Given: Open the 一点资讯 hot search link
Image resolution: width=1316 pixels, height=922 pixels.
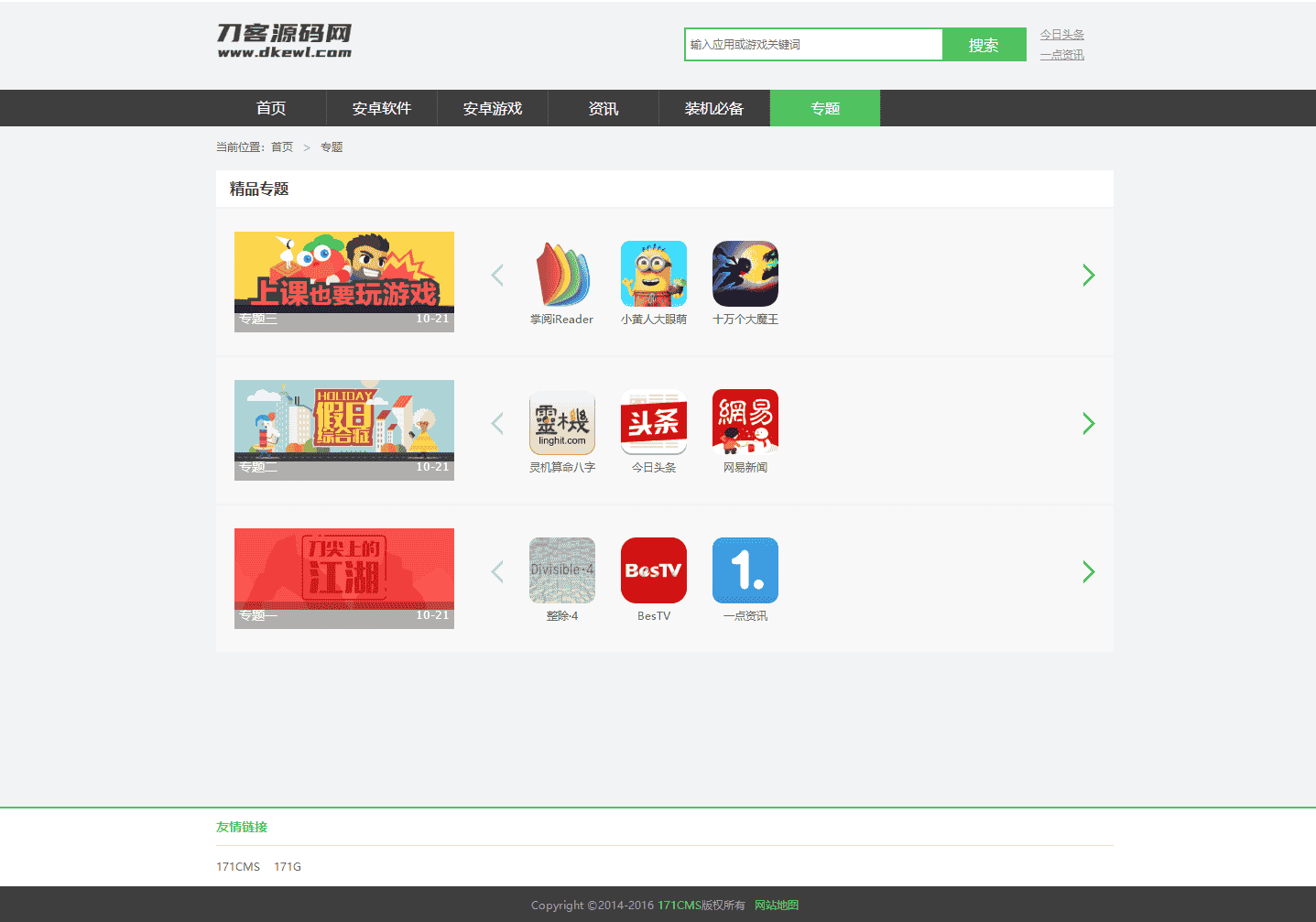Looking at the screenshot, I should pos(1062,55).
